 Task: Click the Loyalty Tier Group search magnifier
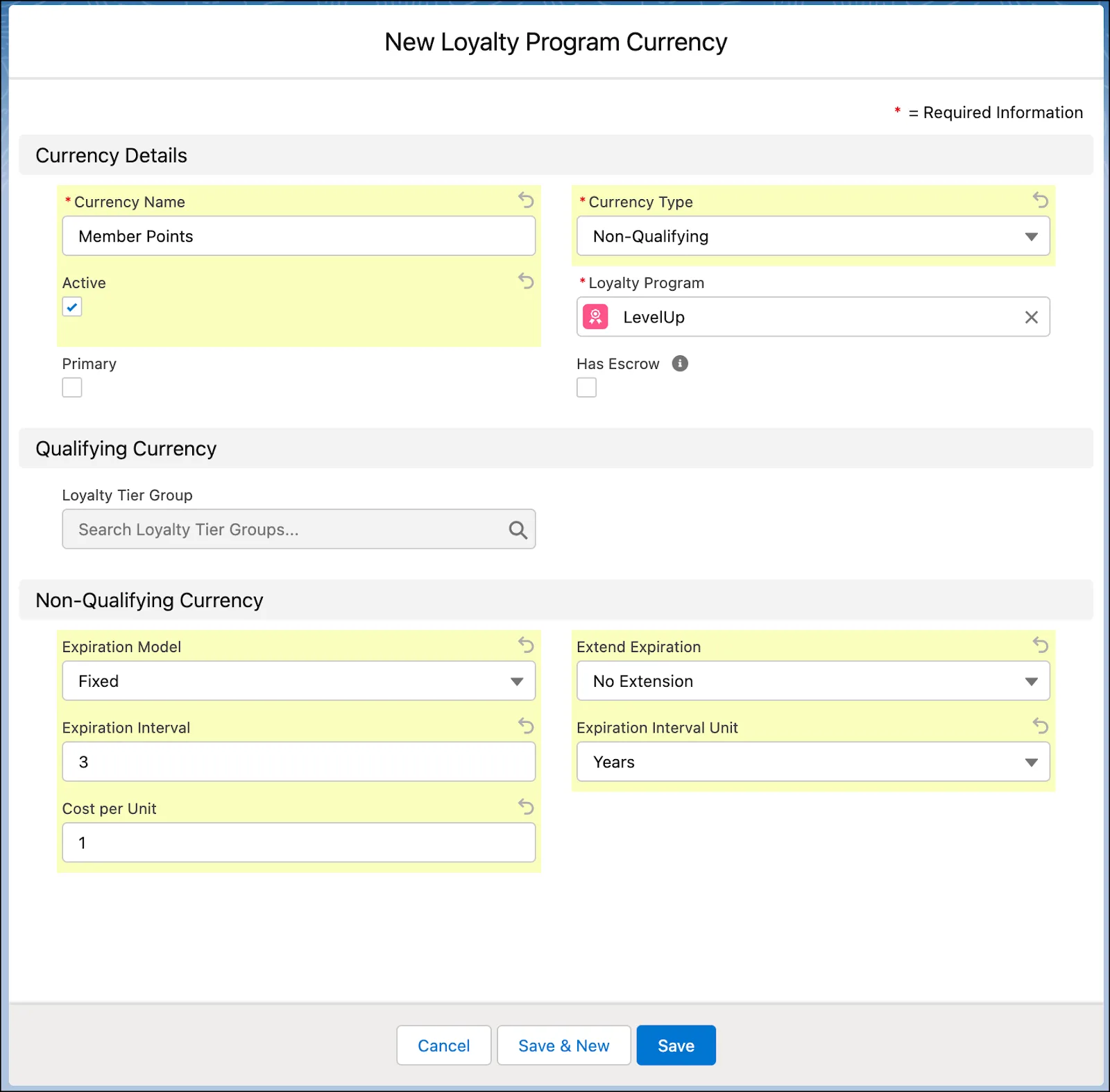point(518,529)
